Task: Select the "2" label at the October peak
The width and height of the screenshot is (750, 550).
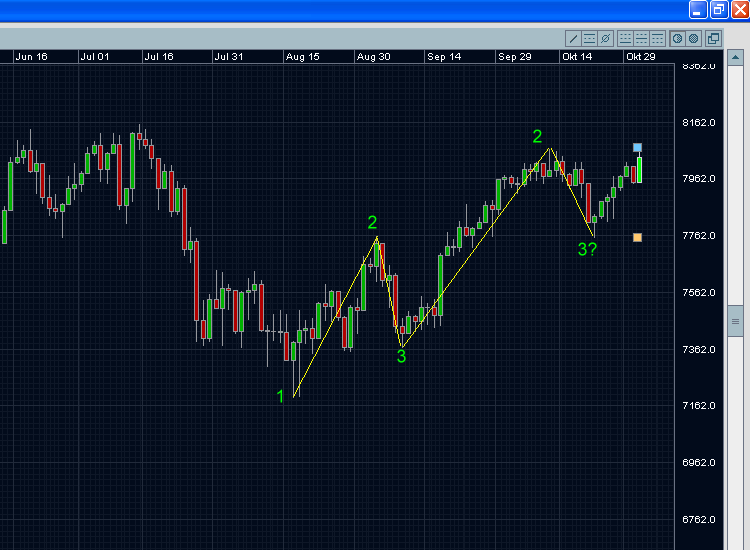Action: (537, 137)
